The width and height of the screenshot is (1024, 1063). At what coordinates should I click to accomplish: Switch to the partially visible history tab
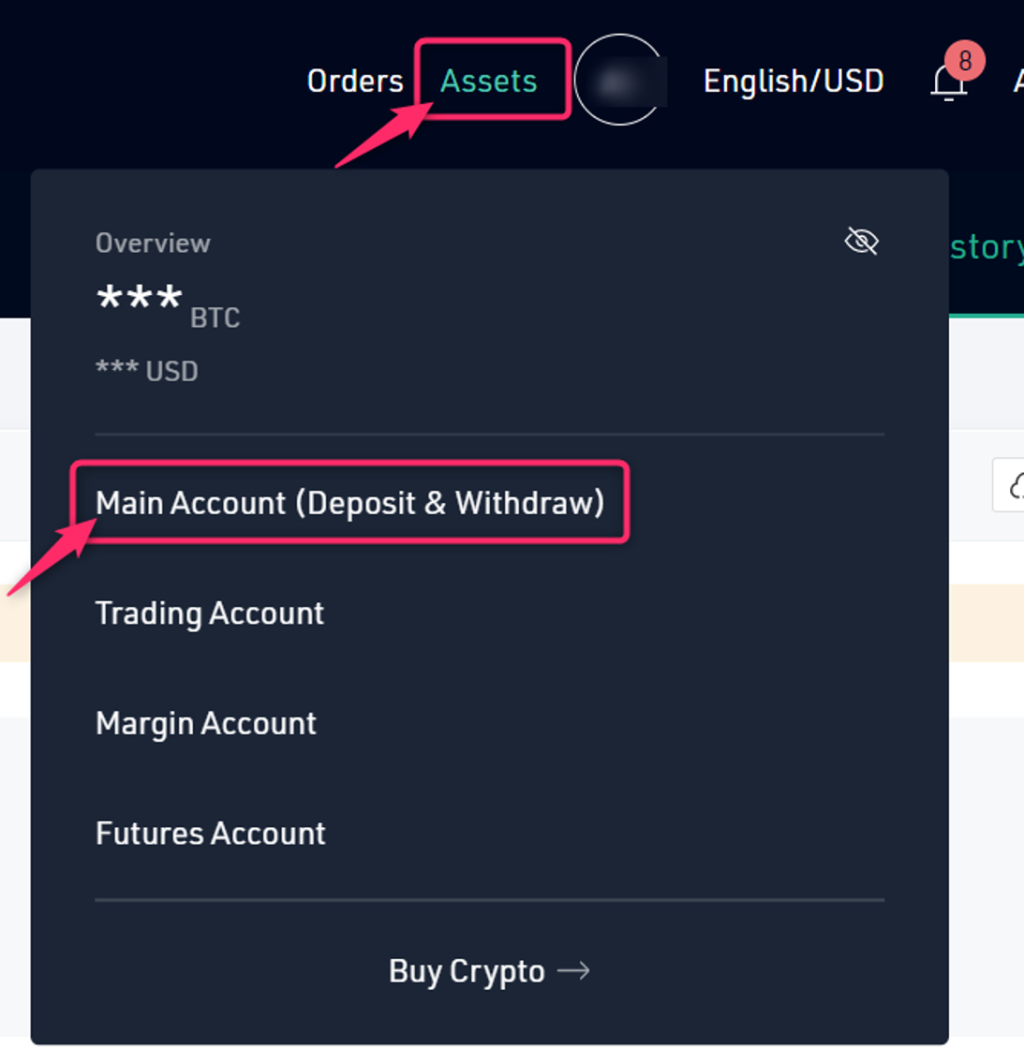coord(987,247)
